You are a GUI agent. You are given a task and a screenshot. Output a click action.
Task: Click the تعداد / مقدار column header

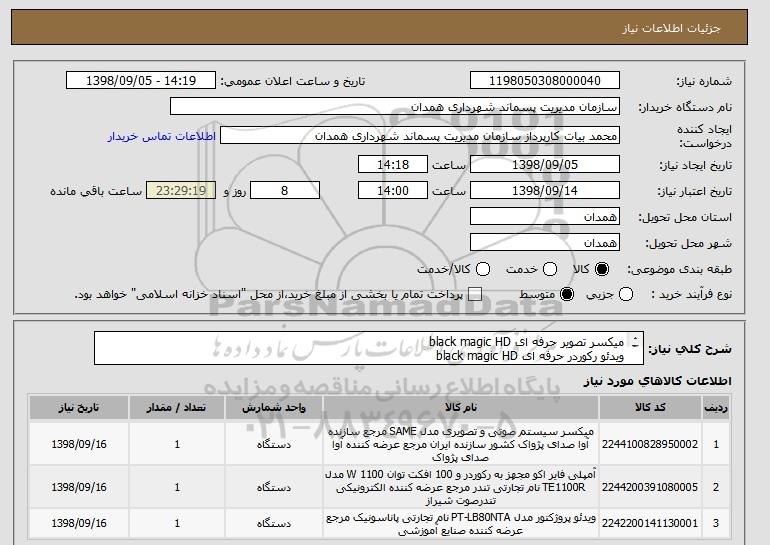[177, 408]
